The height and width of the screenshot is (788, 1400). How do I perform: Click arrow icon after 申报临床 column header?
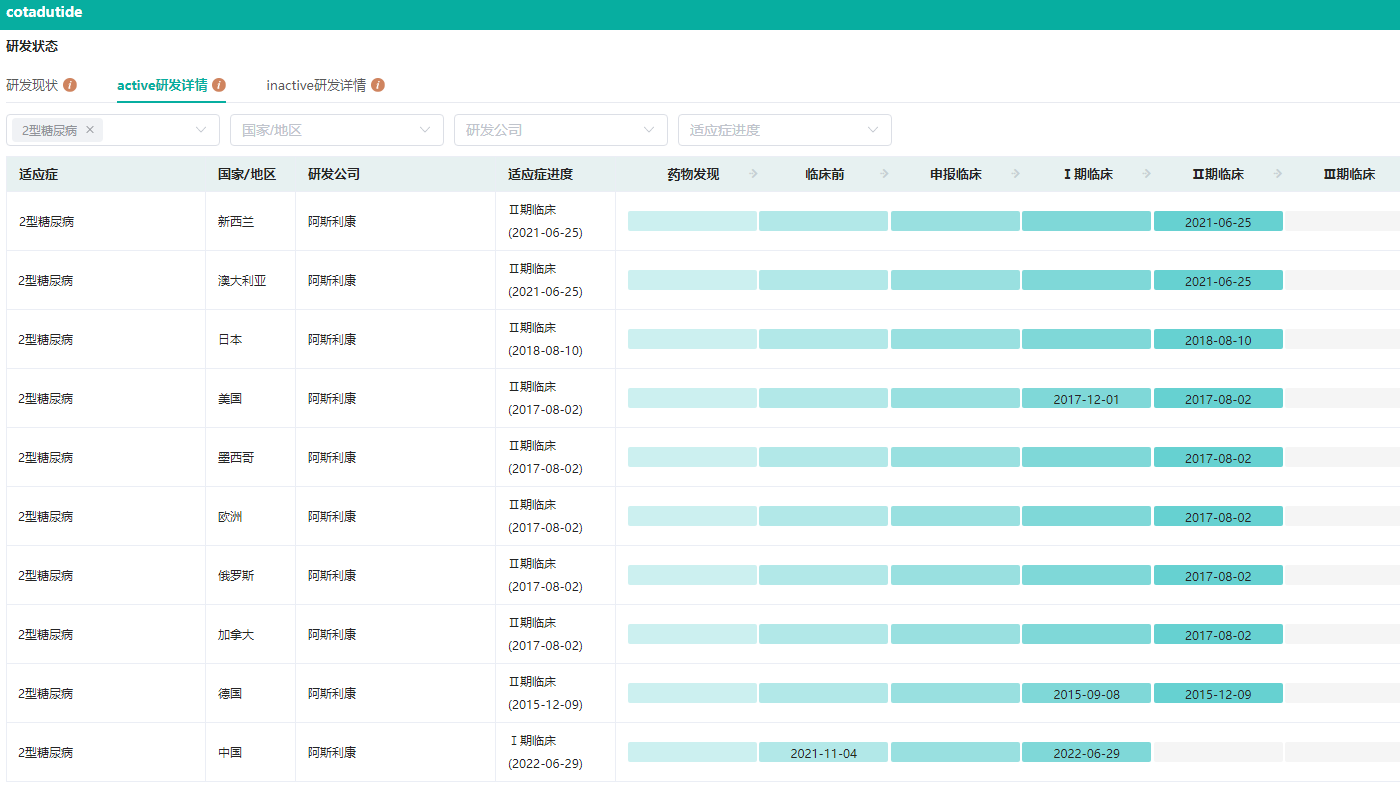pos(1016,174)
